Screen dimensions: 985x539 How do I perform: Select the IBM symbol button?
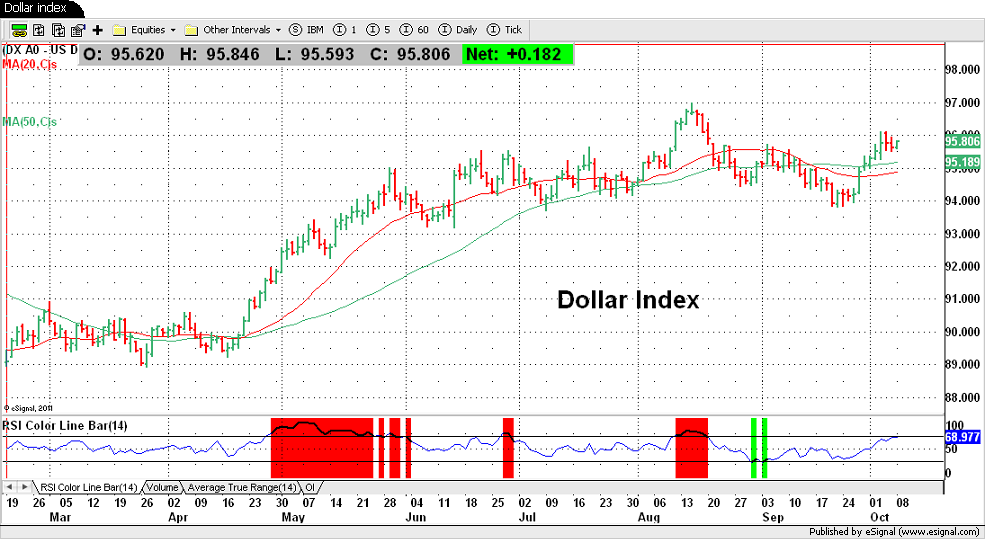click(306, 30)
